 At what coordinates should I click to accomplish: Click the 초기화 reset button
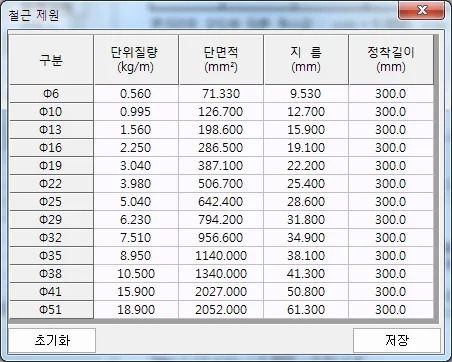point(52,340)
